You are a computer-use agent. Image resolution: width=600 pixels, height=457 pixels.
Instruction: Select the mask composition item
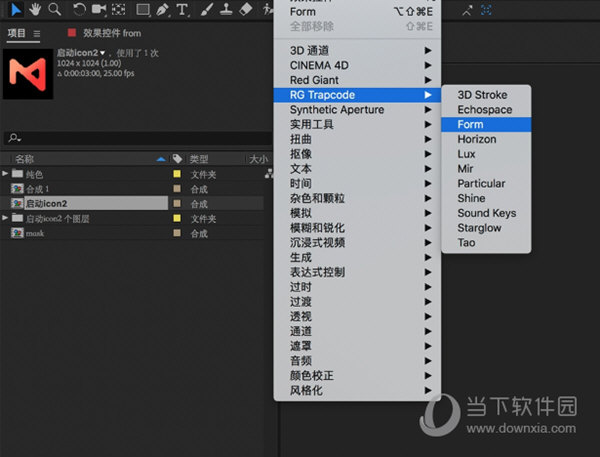point(35,233)
